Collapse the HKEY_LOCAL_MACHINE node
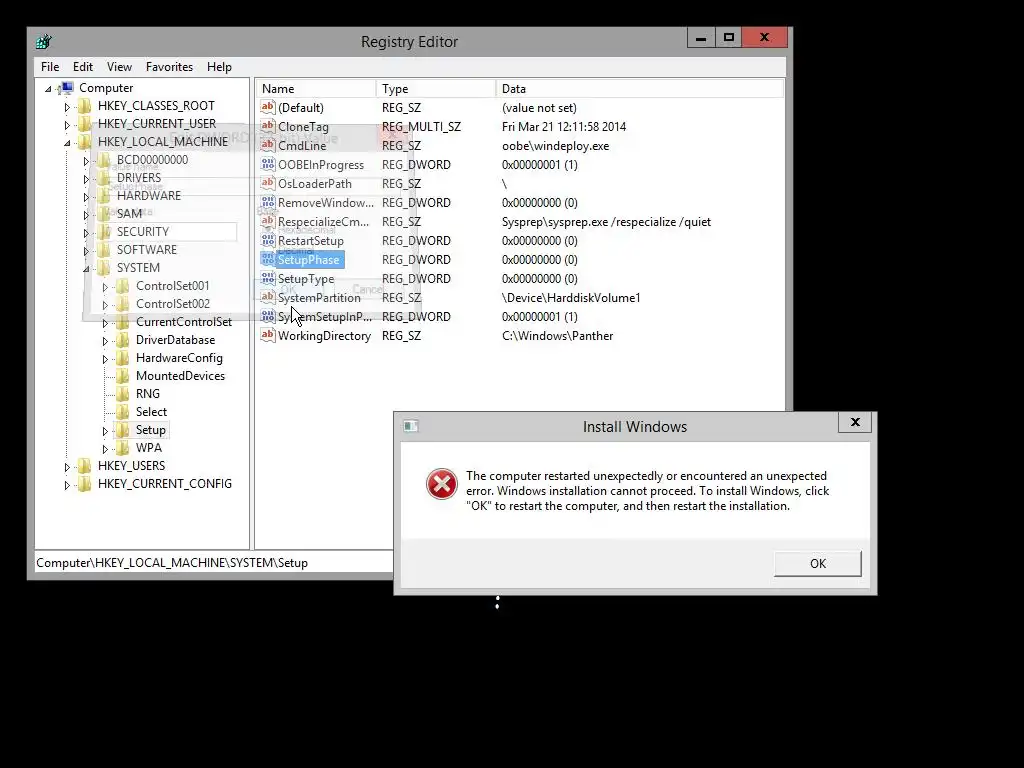 click(x=67, y=142)
